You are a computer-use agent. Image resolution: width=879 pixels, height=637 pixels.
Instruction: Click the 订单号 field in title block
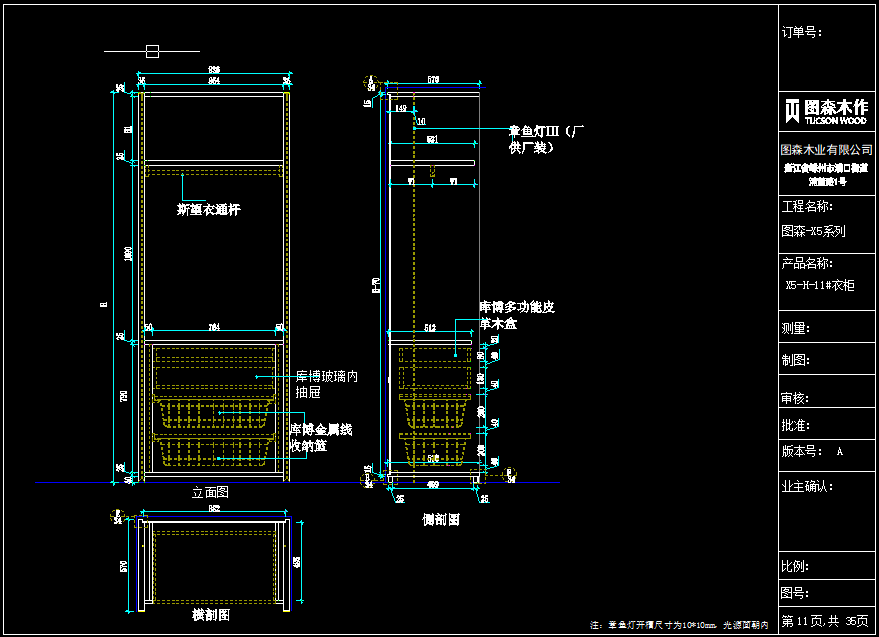click(801, 32)
